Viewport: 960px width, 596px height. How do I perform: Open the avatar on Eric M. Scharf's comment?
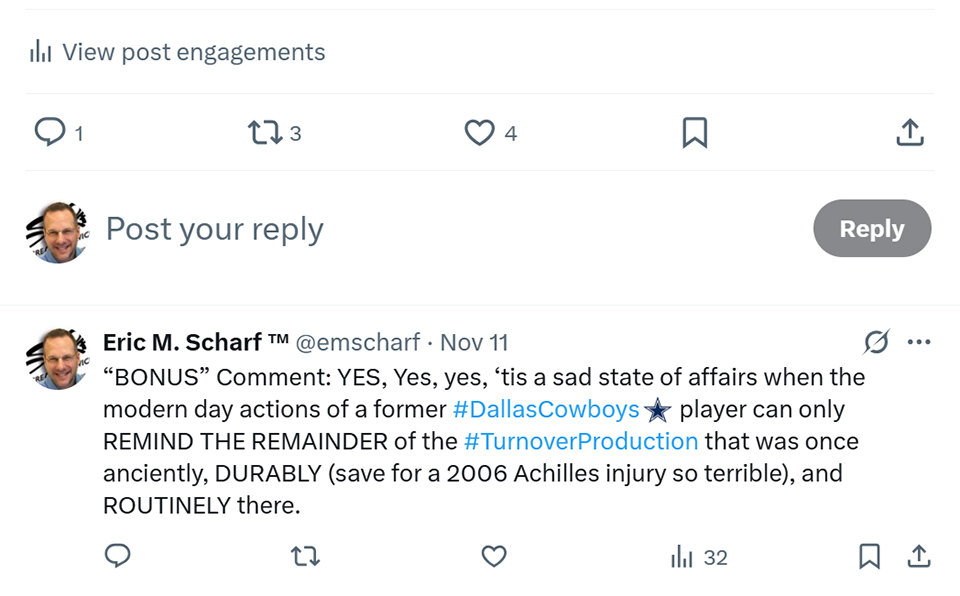(x=56, y=358)
